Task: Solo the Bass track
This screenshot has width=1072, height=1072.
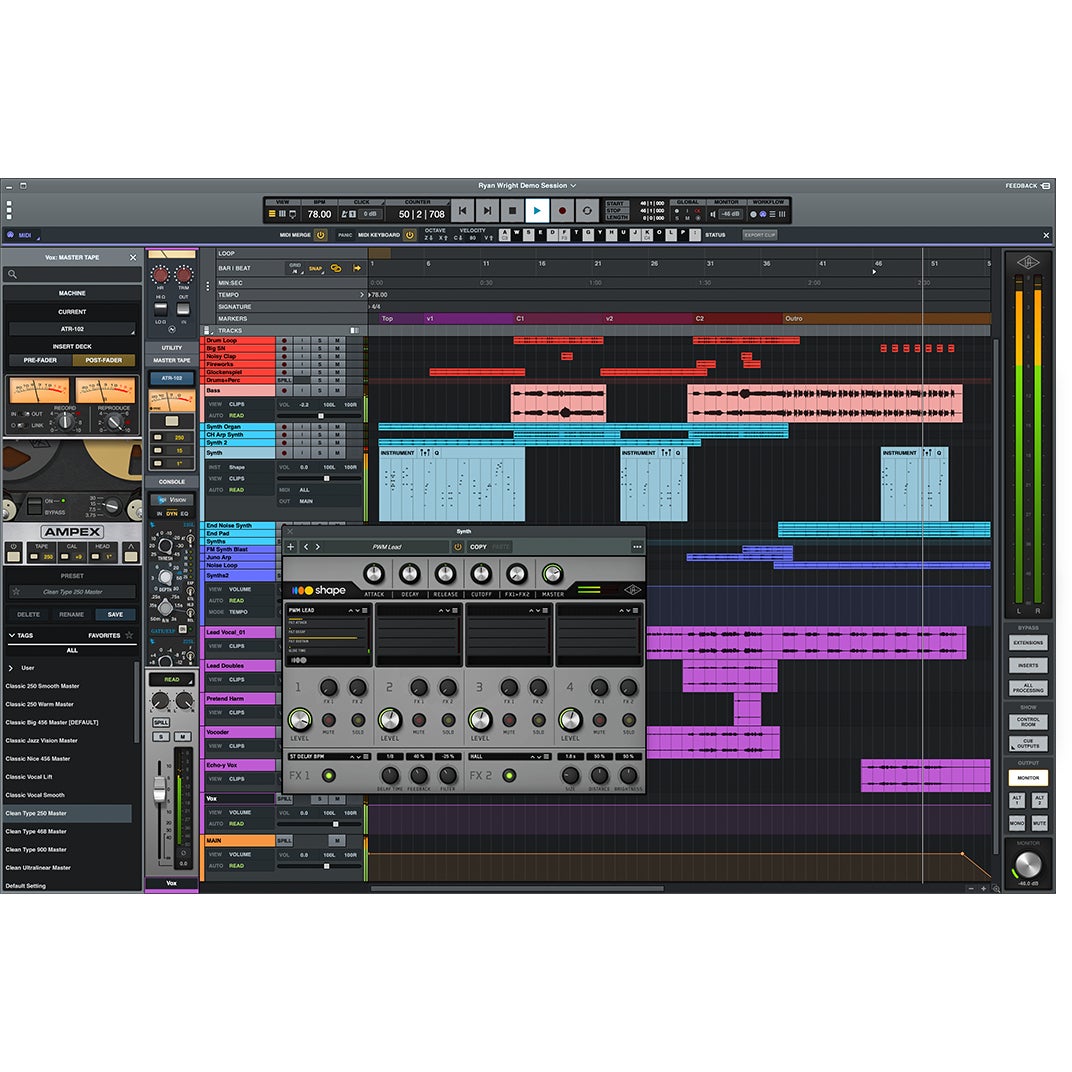Action: 319,390
